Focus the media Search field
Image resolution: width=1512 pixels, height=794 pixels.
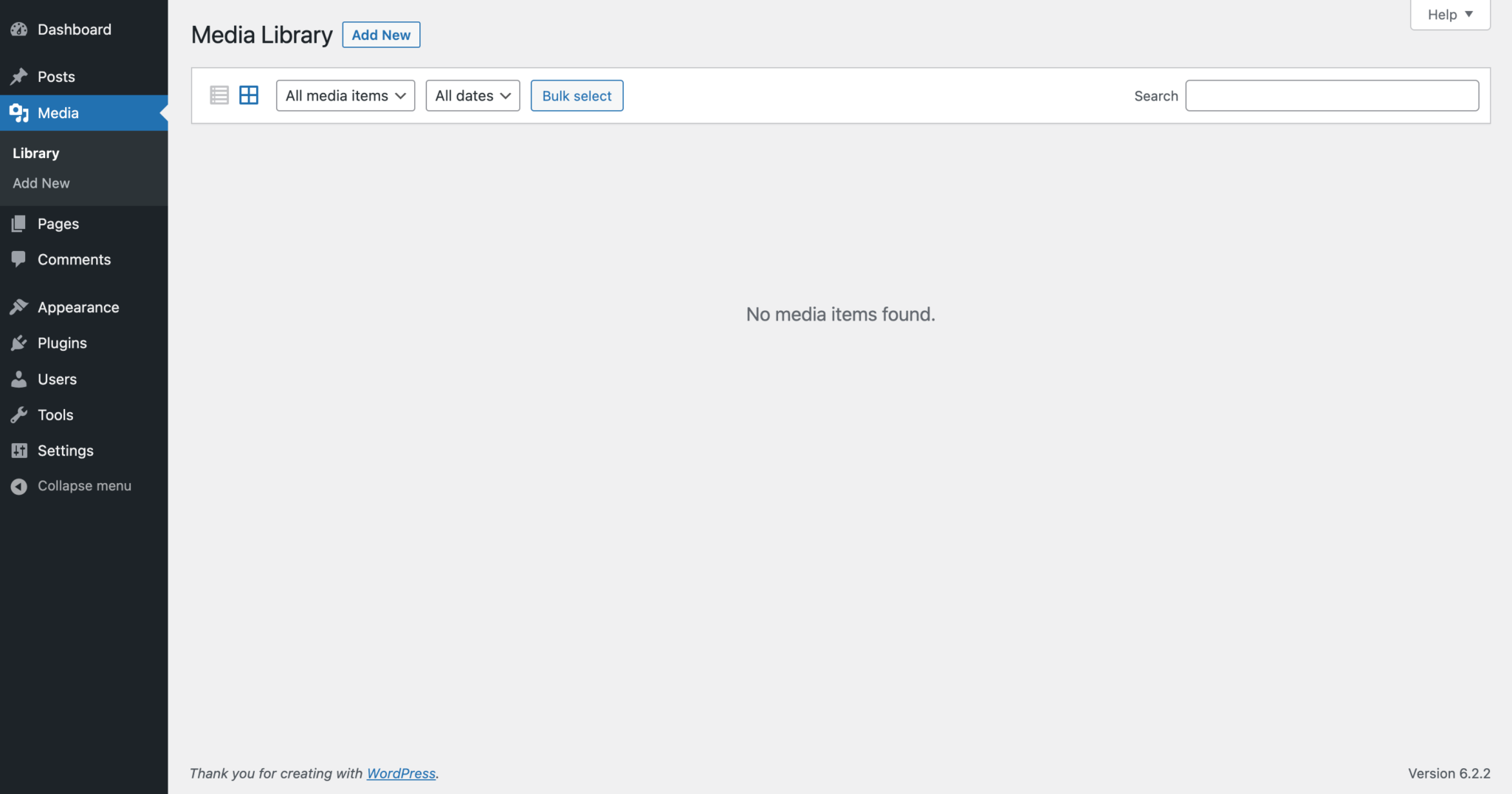[1332, 96]
